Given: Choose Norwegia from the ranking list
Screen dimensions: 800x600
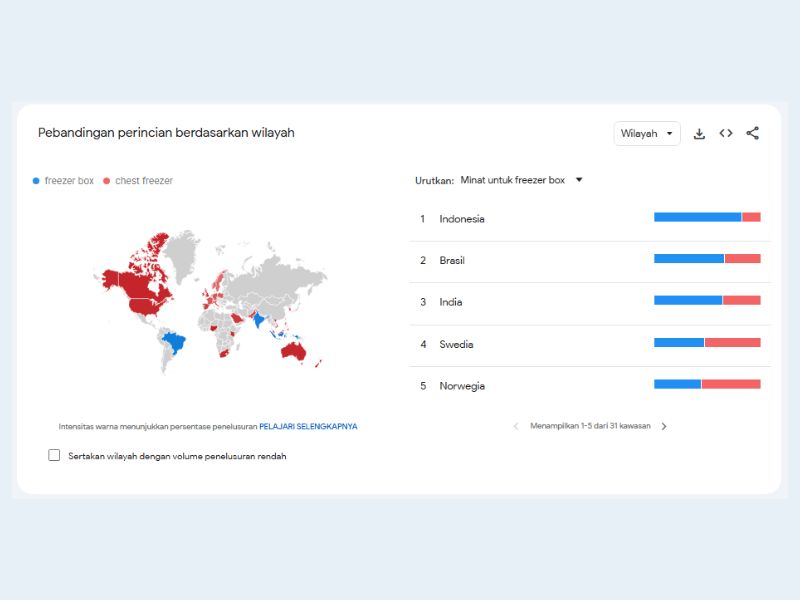Looking at the screenshot, I should pyautogui.click(x=462, y=386).
